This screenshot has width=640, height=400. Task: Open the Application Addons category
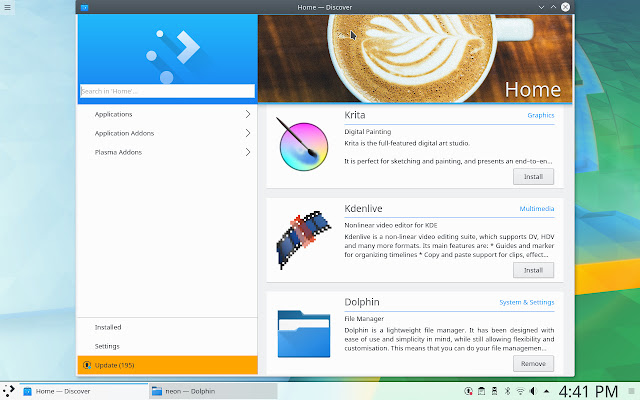coord(167,133)
